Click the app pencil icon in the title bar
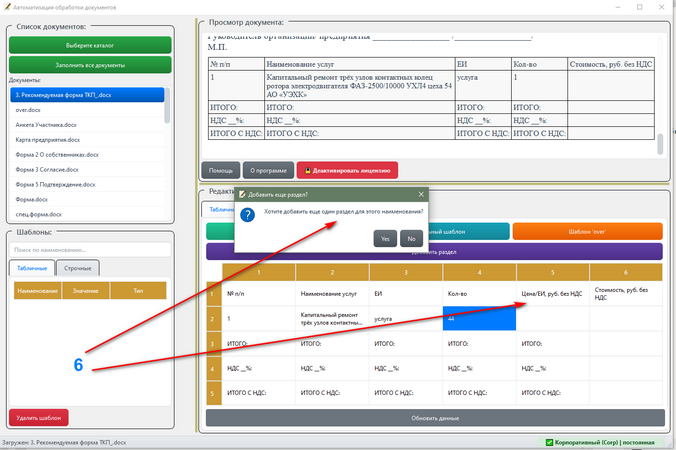This screenshot has width=676, height=450. point(6,7)
